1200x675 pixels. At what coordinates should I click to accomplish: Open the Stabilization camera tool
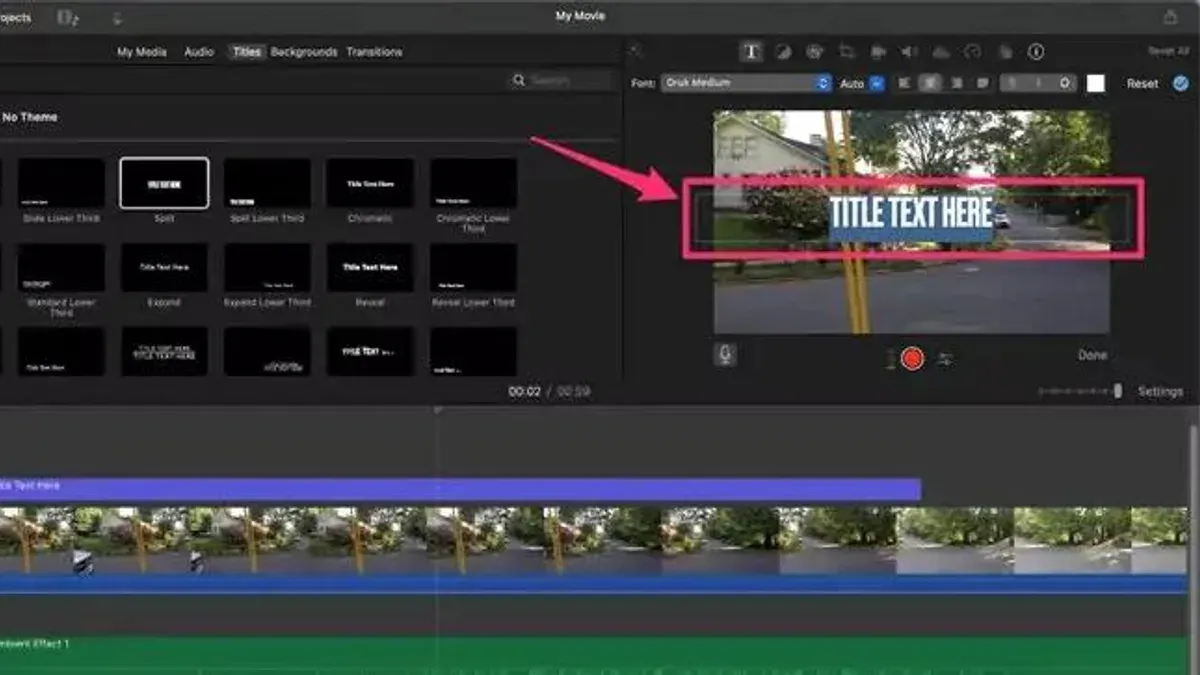pos(879,52)
